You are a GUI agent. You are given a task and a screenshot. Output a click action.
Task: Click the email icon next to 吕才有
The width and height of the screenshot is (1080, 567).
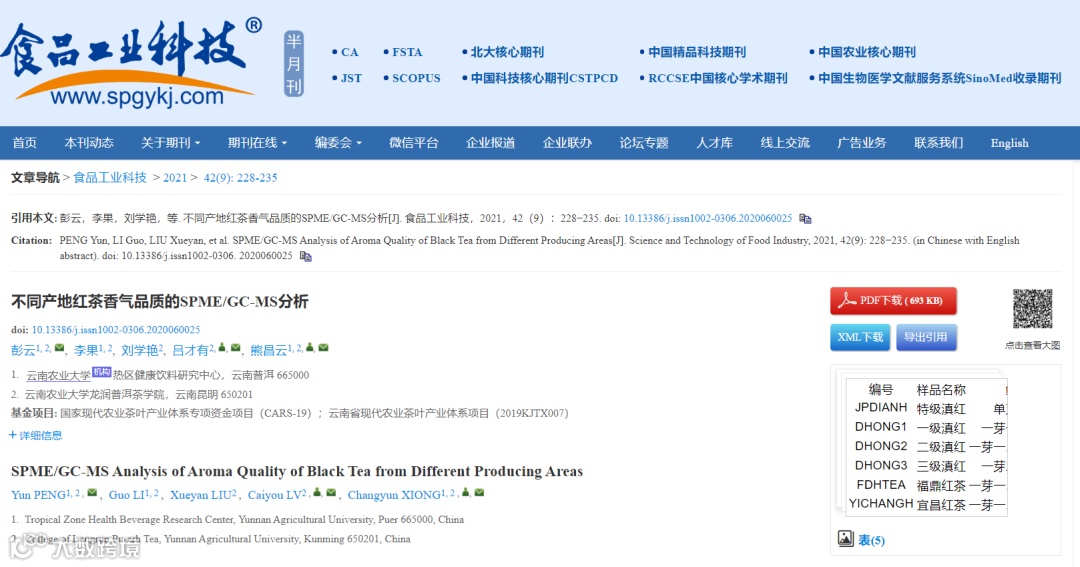coord(236,348)
